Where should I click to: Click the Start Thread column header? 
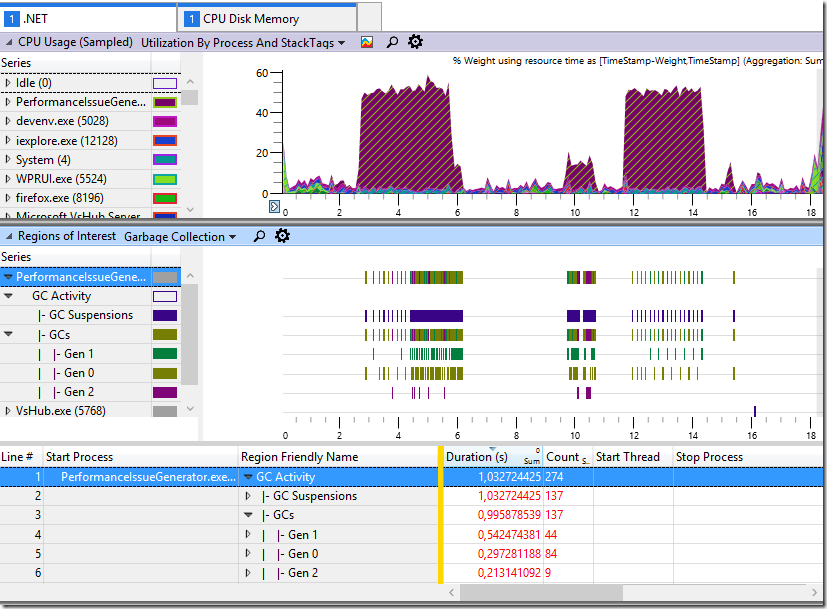pyautogui.click(x=633, y=457)
